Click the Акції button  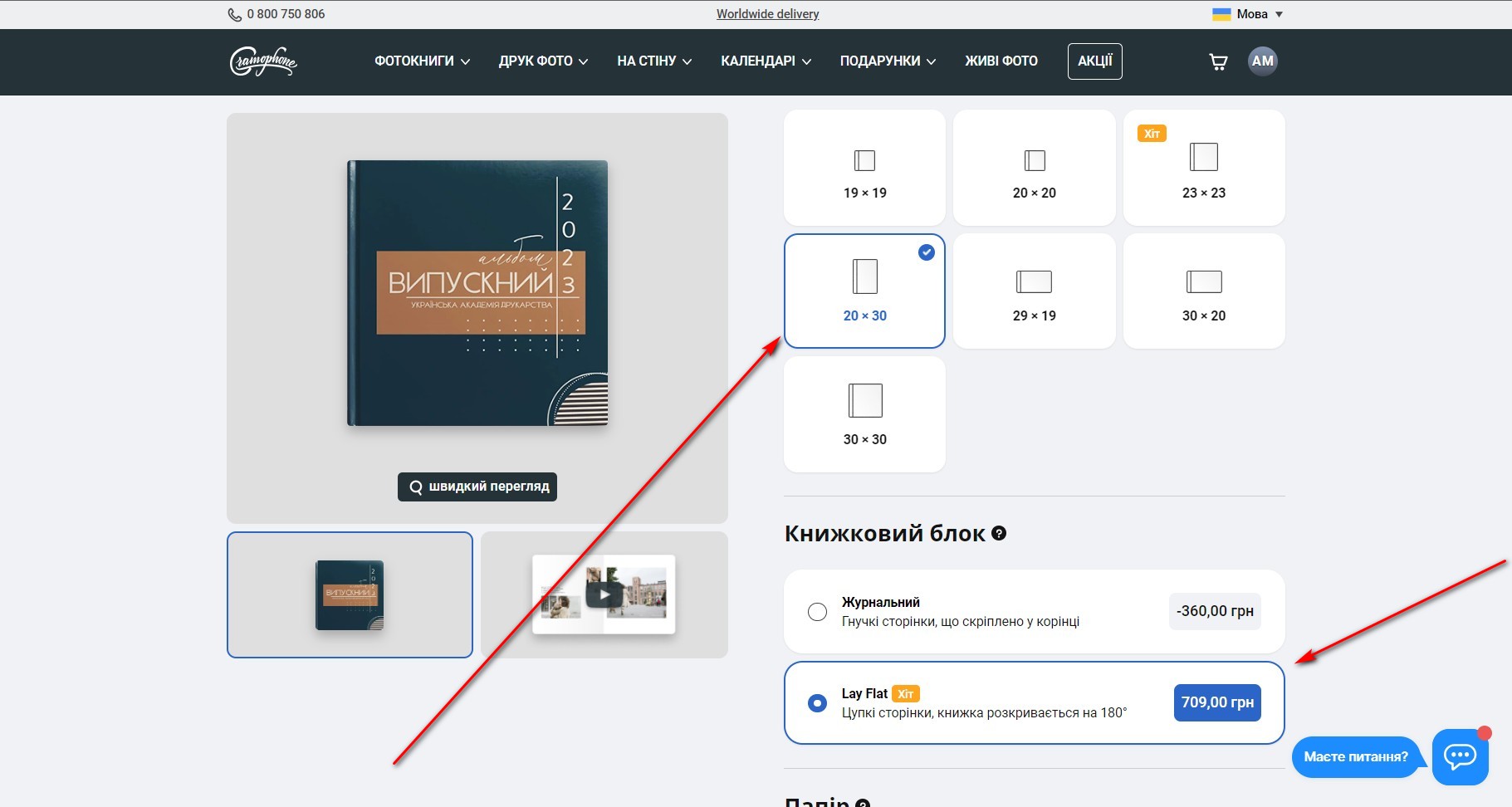coord(1094,61)
